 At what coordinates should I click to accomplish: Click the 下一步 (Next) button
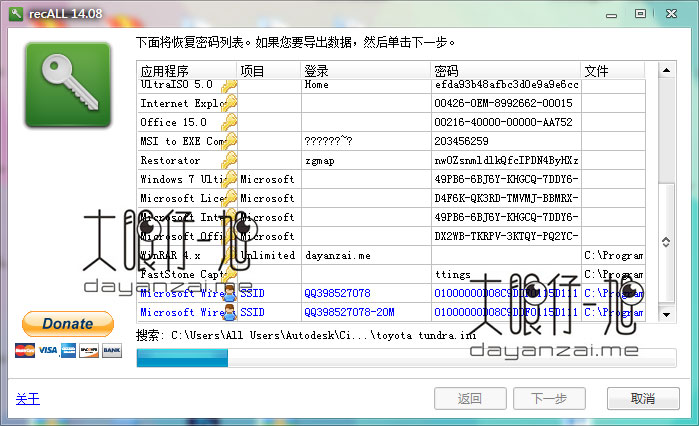549,398
